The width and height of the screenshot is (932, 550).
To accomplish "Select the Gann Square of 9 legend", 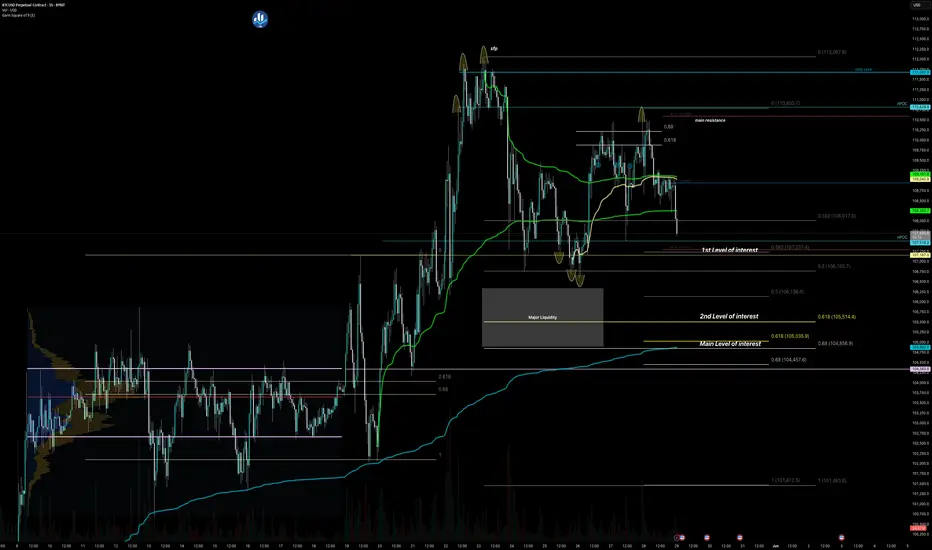I will [x=18, y=15].
